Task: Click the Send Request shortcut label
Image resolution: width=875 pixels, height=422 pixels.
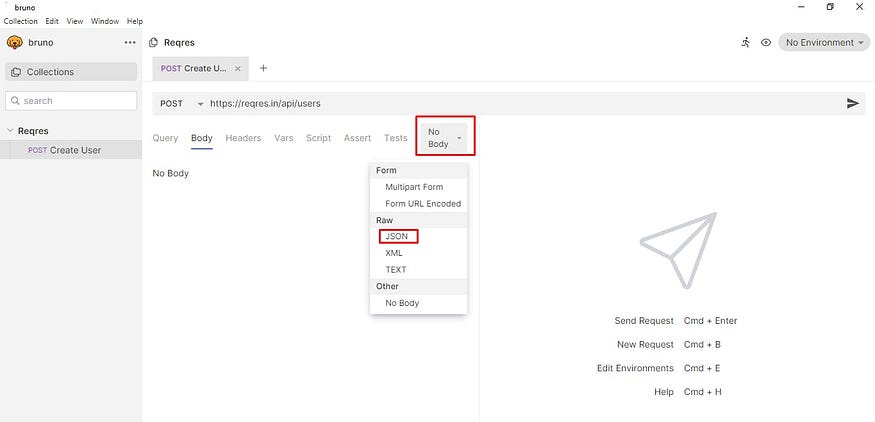Action: pos(644,321)
